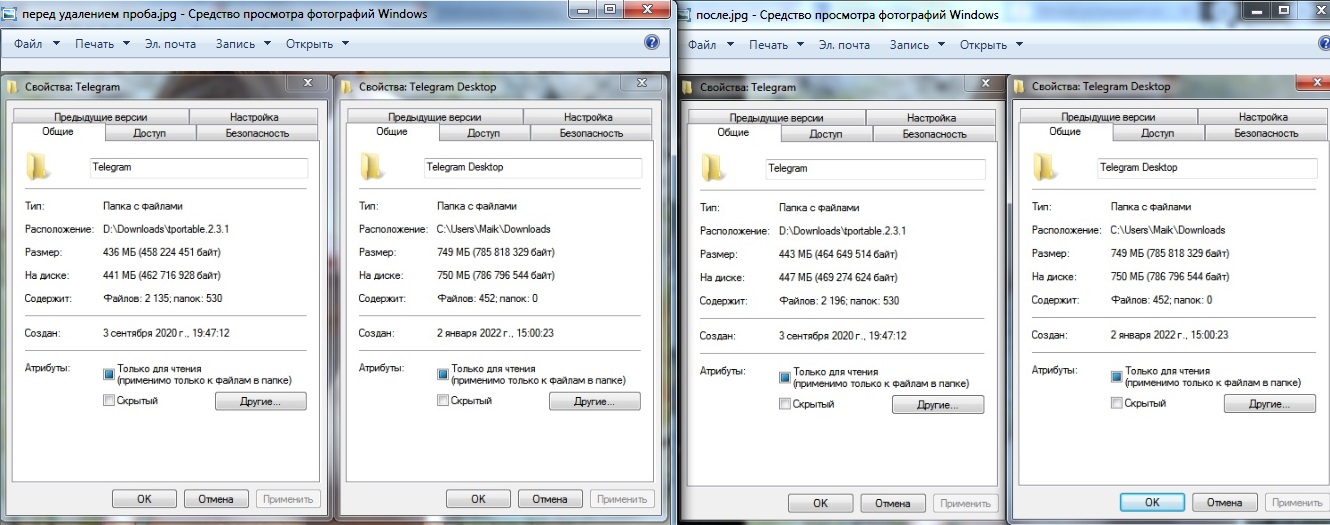Toggle Скрытый in Telegram dialog, перед удалением

click(x=109, y=401)
